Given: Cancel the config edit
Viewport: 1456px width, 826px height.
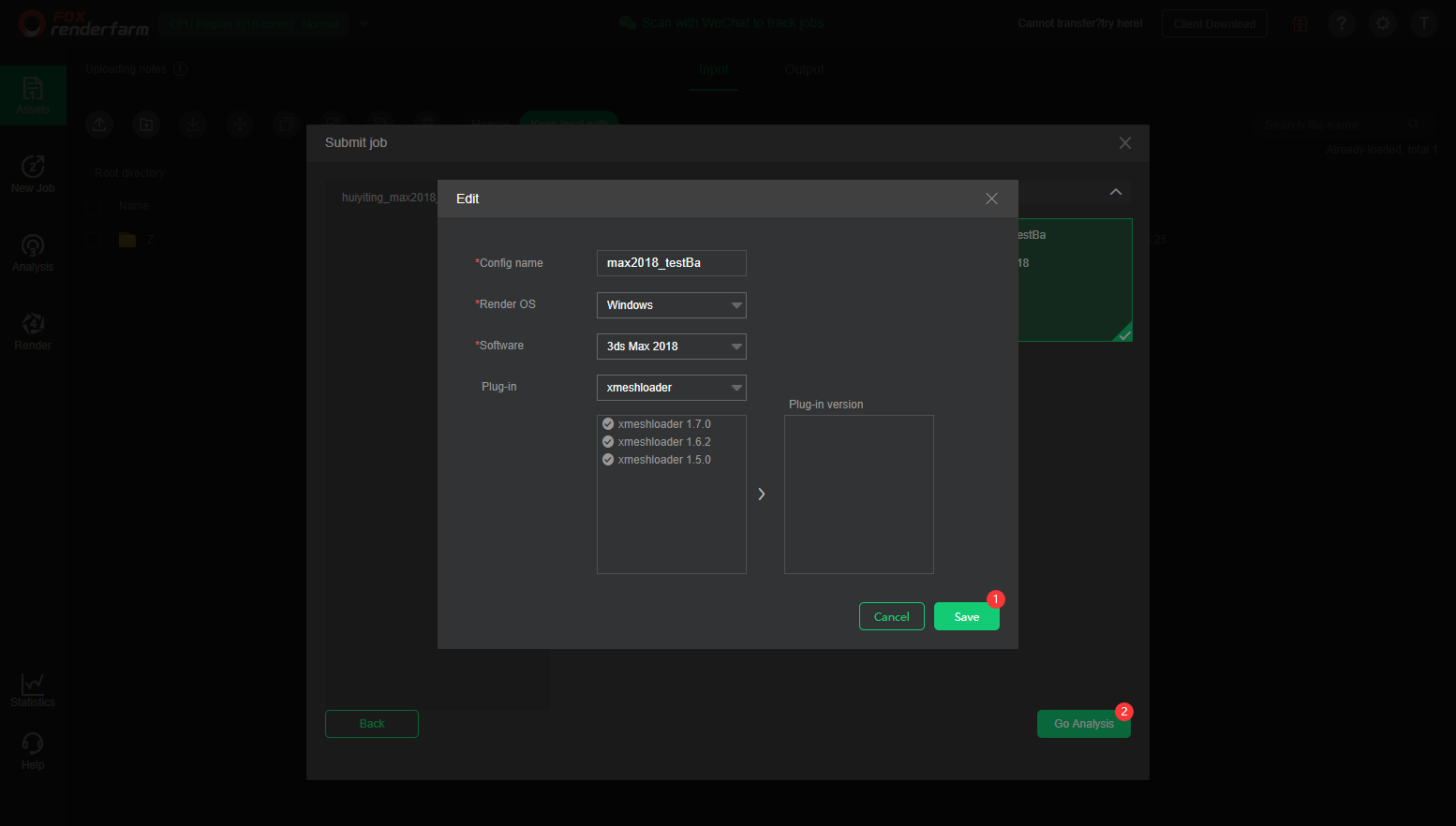Looking at the screenshot, I should [892, 616].
